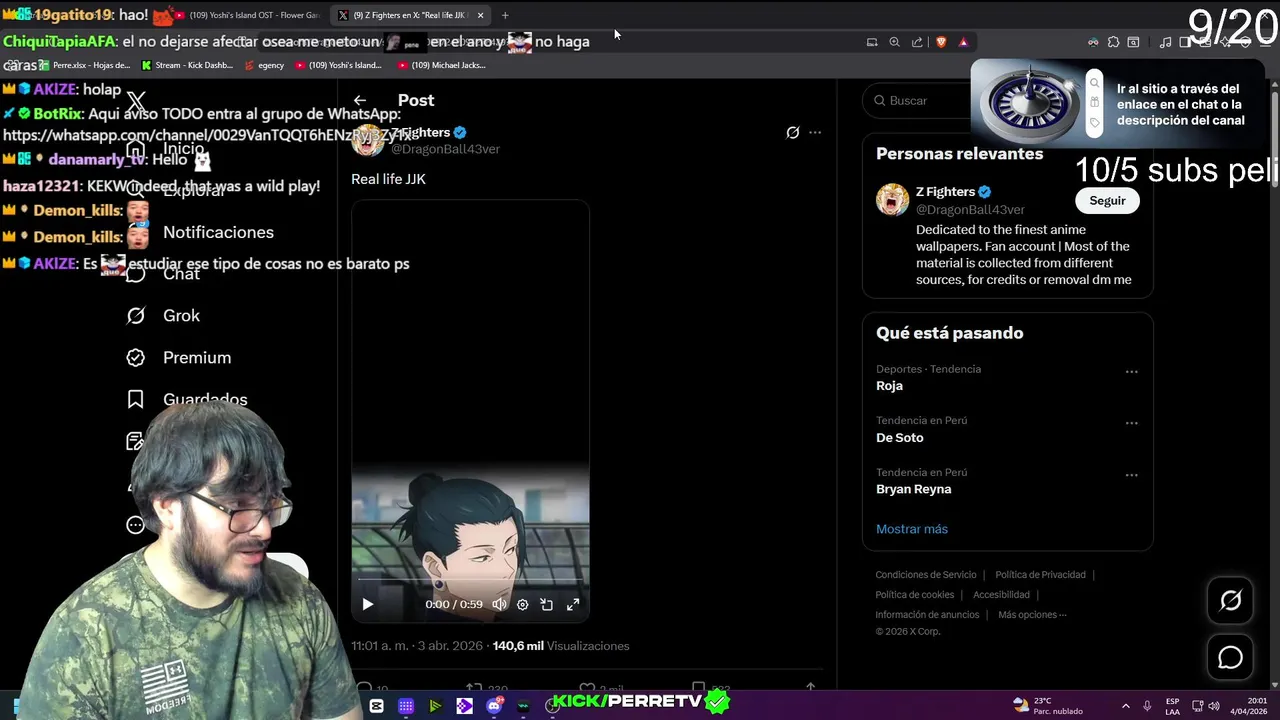
Task: Expand Más opciones in footer
Action: [x=1032, y=615]
